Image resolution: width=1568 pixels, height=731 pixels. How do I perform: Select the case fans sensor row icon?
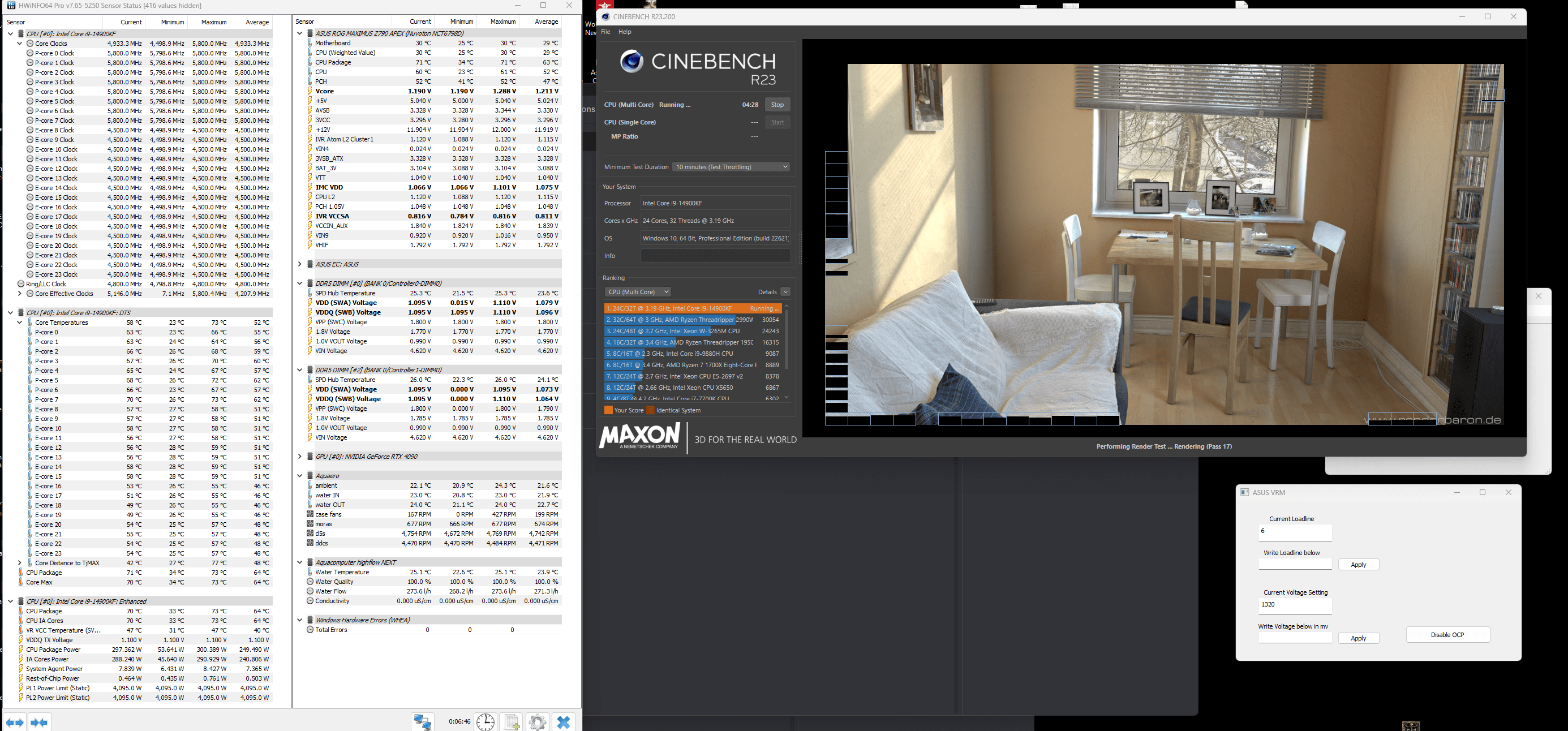pyautogui.click(x=311, y=514)
